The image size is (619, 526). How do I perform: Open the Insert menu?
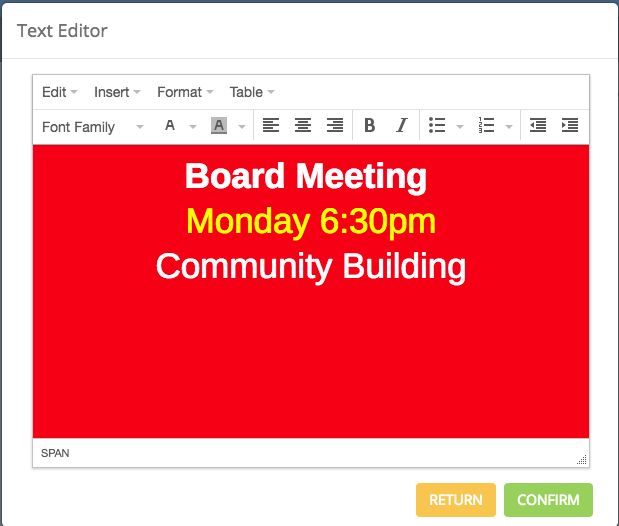click(117, 92)
